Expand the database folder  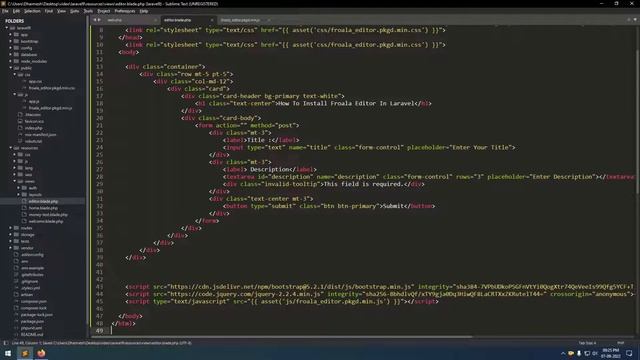(x=11, y=55)
